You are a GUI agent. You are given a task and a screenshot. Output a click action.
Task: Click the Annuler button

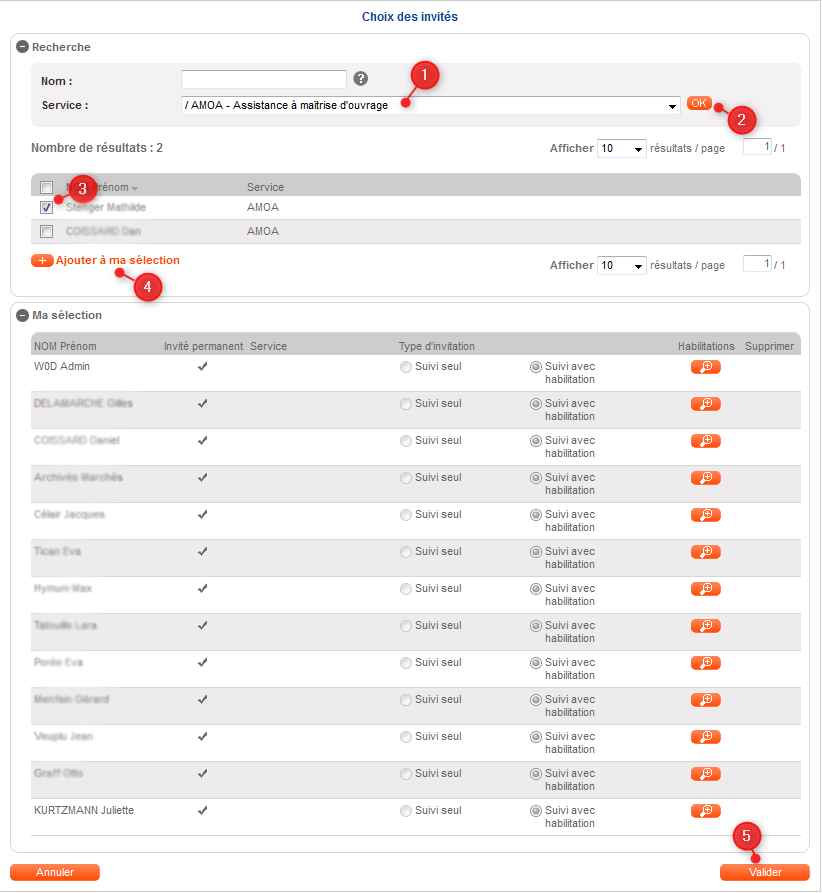click(x=55, y=872)
